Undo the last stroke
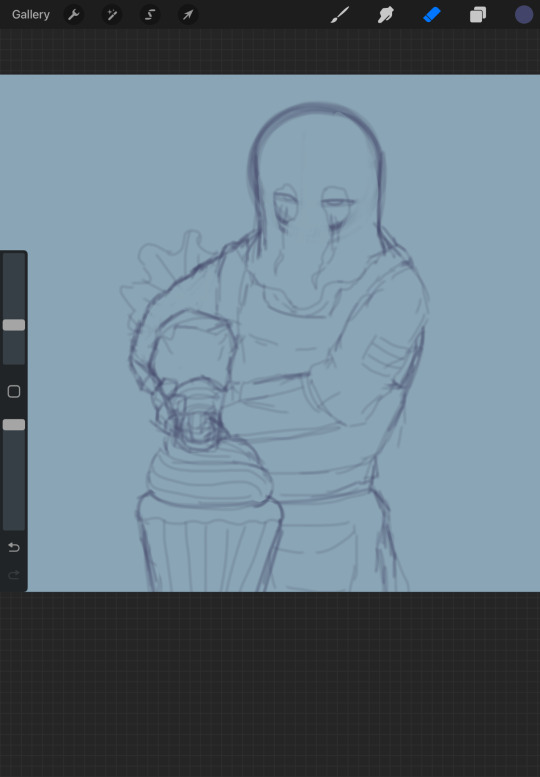 coord(14,547)
